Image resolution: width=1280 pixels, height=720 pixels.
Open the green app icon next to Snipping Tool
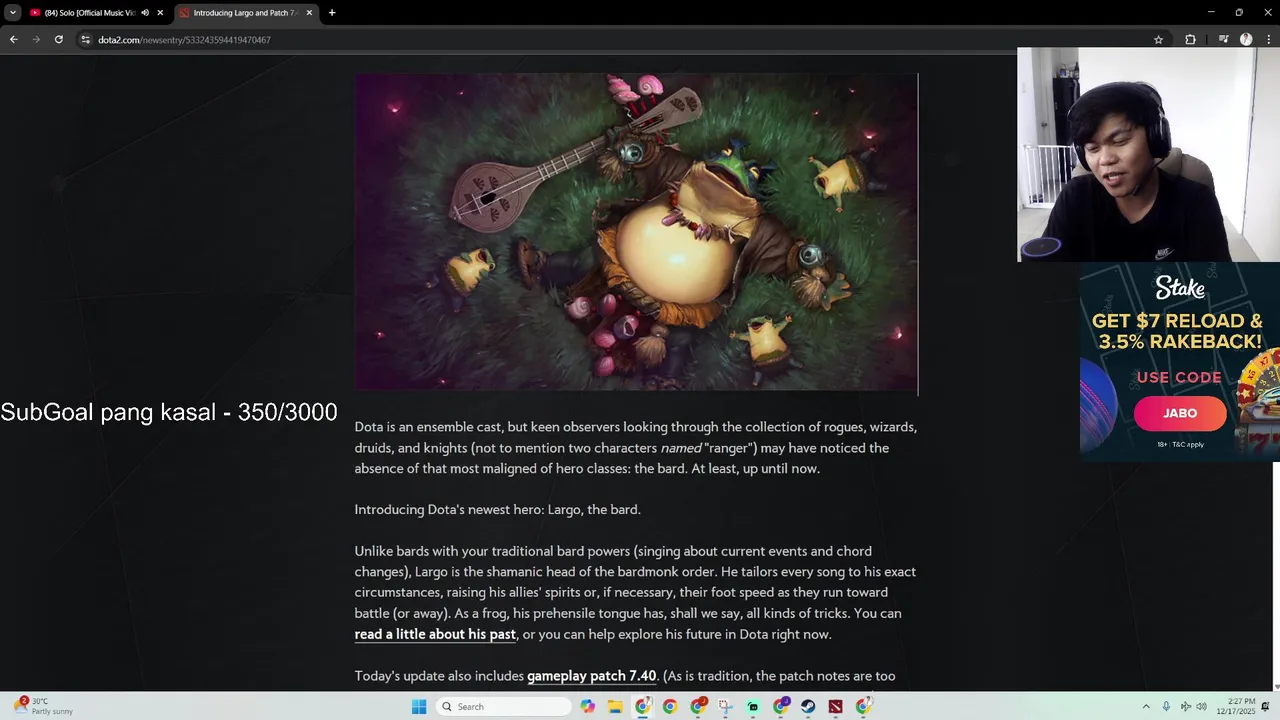pyautogui.click(x=753, y=707)
